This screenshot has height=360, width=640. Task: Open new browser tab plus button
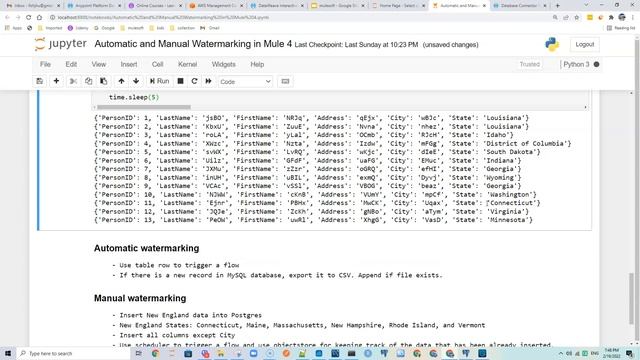[x=558, y=6]
